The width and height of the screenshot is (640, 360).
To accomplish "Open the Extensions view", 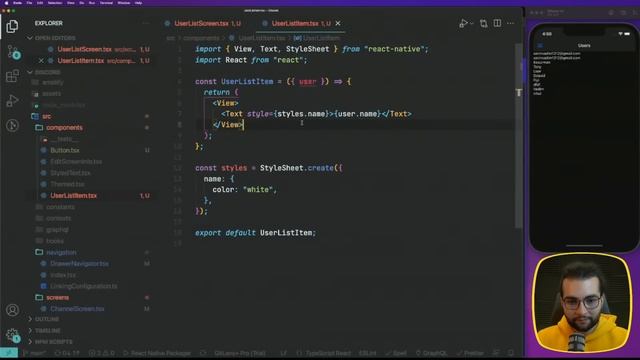I will [x=12, y=76].
